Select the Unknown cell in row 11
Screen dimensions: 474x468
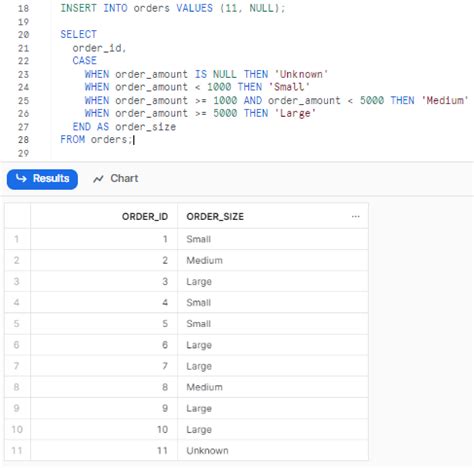click(273, 451)
